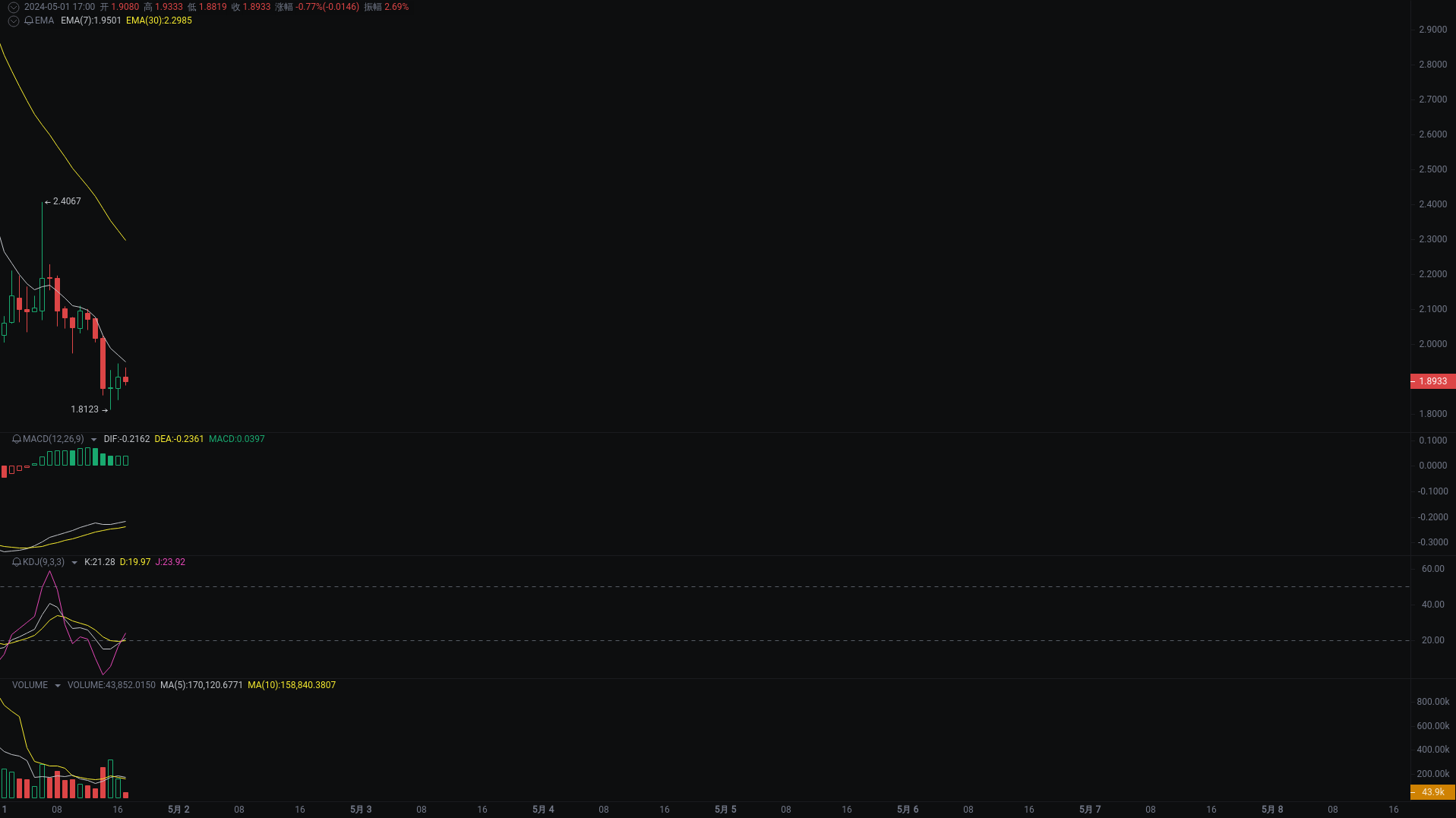
Task: Open the VOLUME dropdown arrow
Action: click(58, 684)
